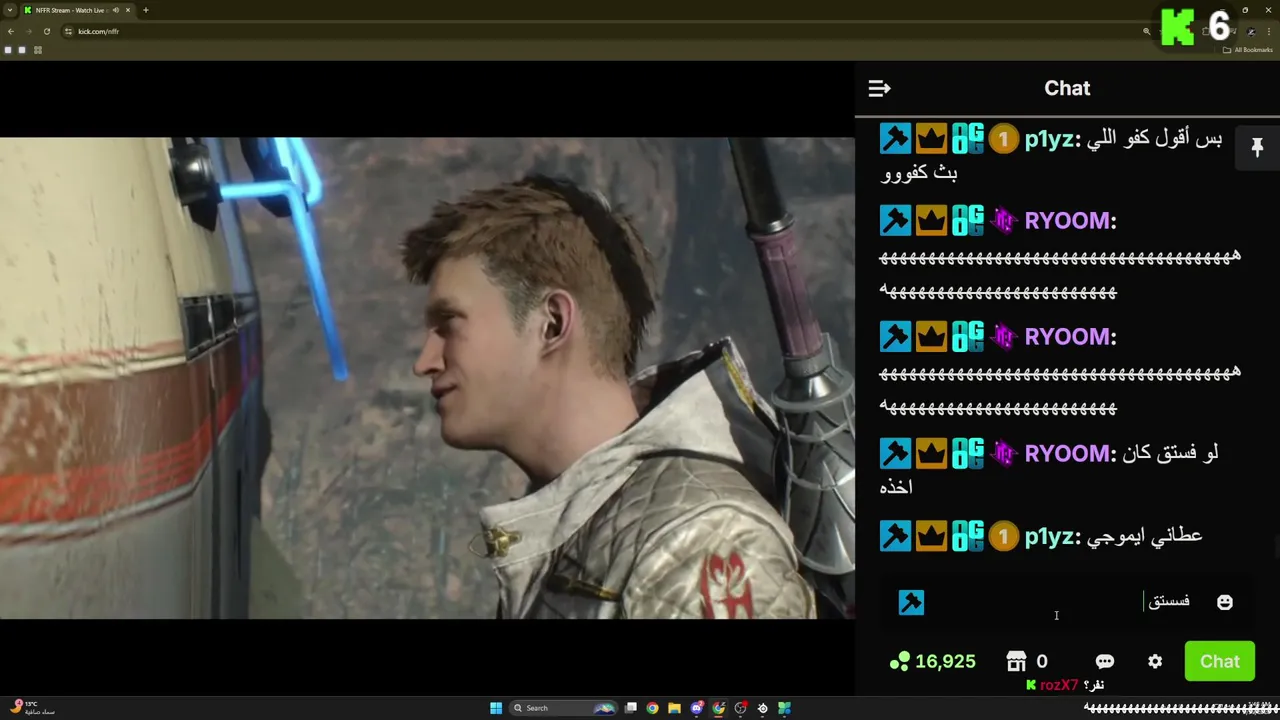Viewport: 1280px width, 720px height.
Task: Open the All Bookmarks folder
Action: pyautogui.click(x=1250, y=50)
